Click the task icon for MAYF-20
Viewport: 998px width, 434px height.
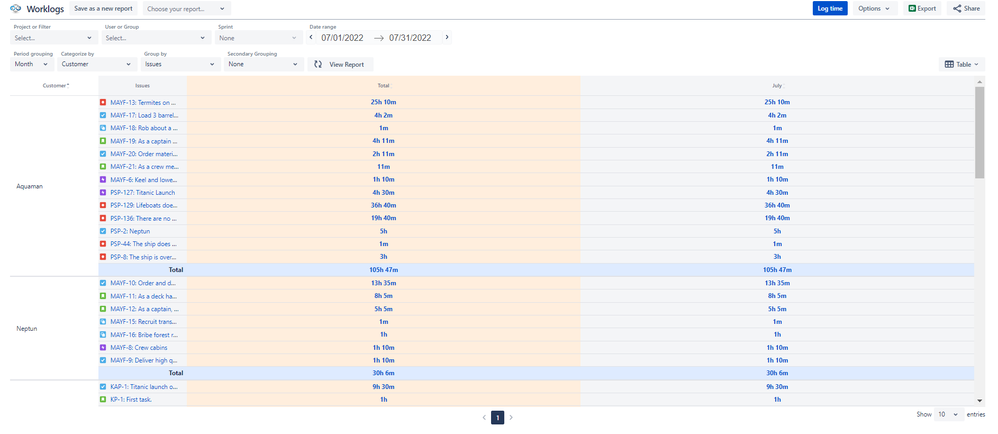103,153
